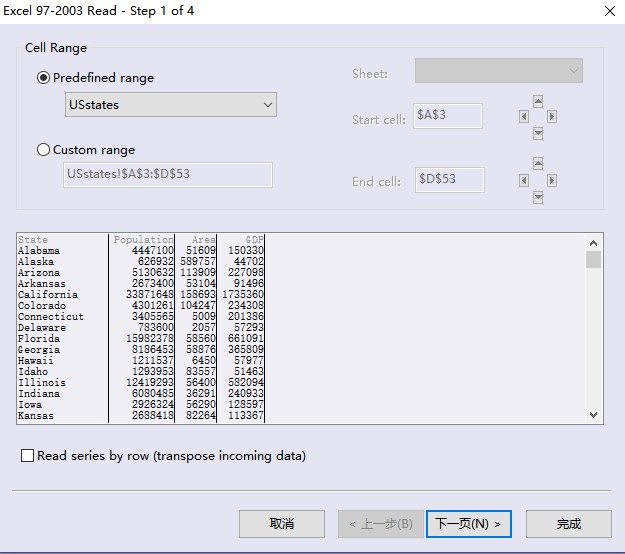Click the State column header in preview

point(33,240)
